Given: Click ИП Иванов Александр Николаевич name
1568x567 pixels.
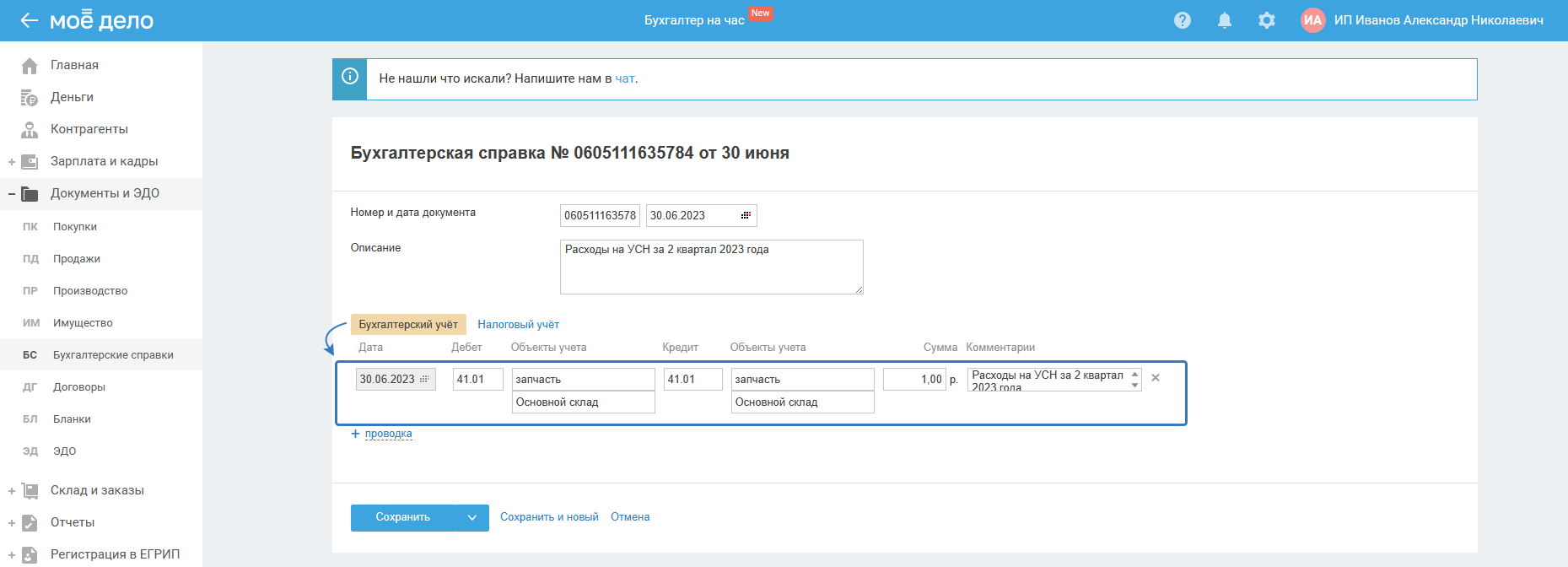Looking at the screenshot, I should [x=1438, y=20].
